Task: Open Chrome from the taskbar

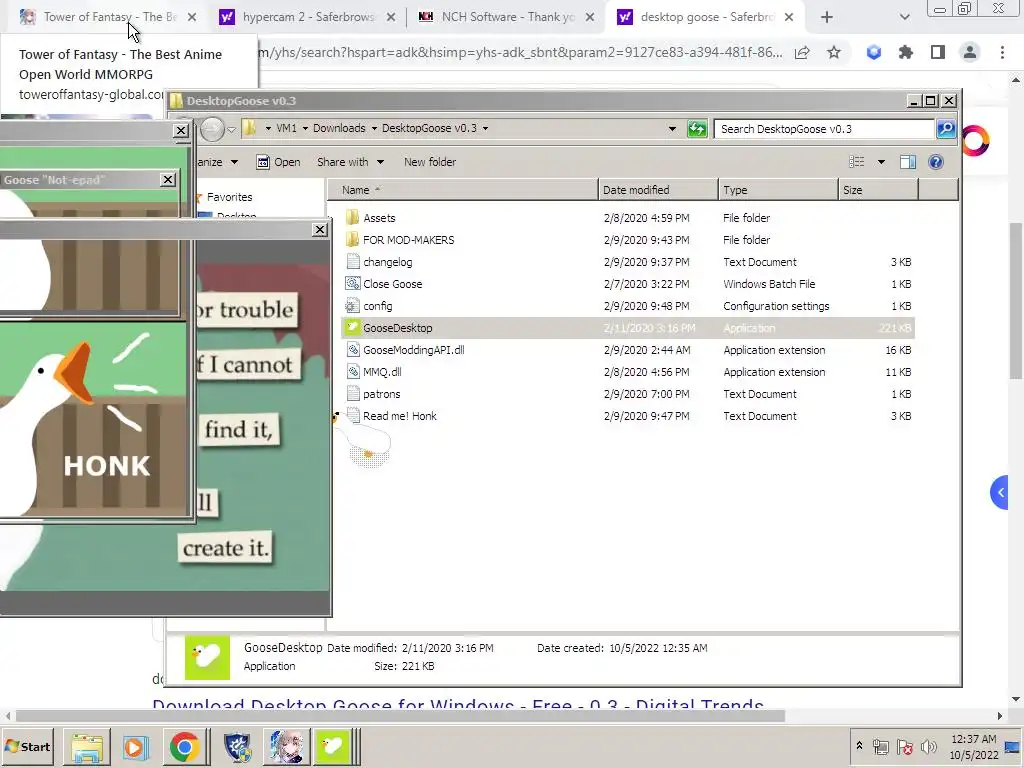Action: tap(184, 746)
